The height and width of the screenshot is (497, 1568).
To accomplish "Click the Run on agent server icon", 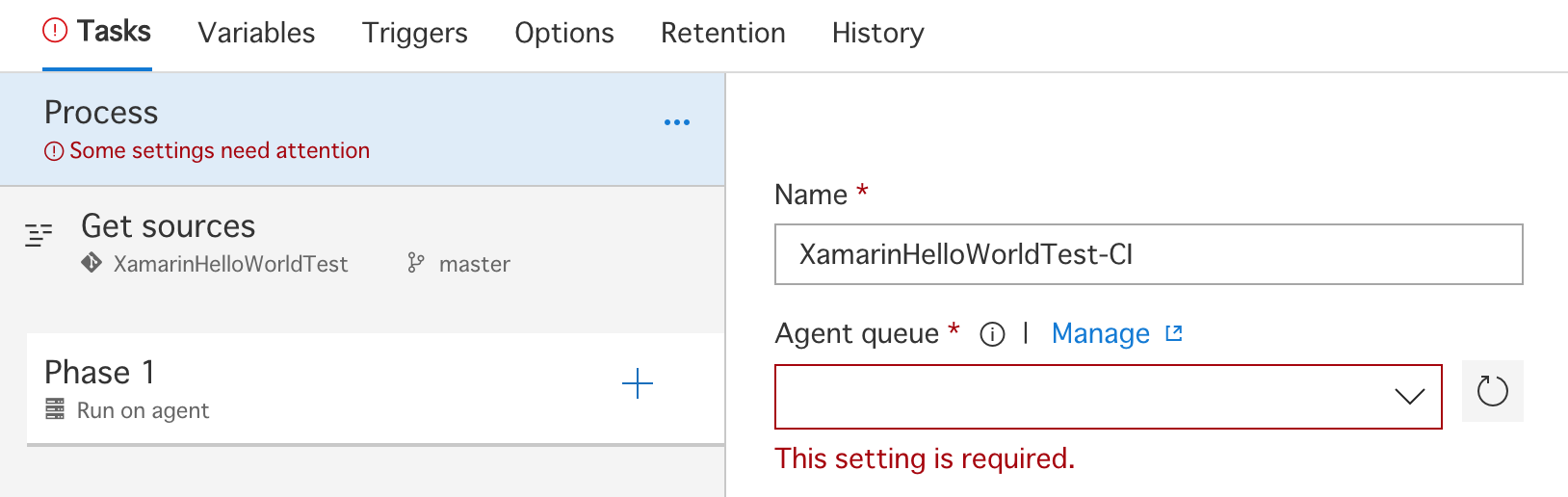I will click(x=55, y=409).
